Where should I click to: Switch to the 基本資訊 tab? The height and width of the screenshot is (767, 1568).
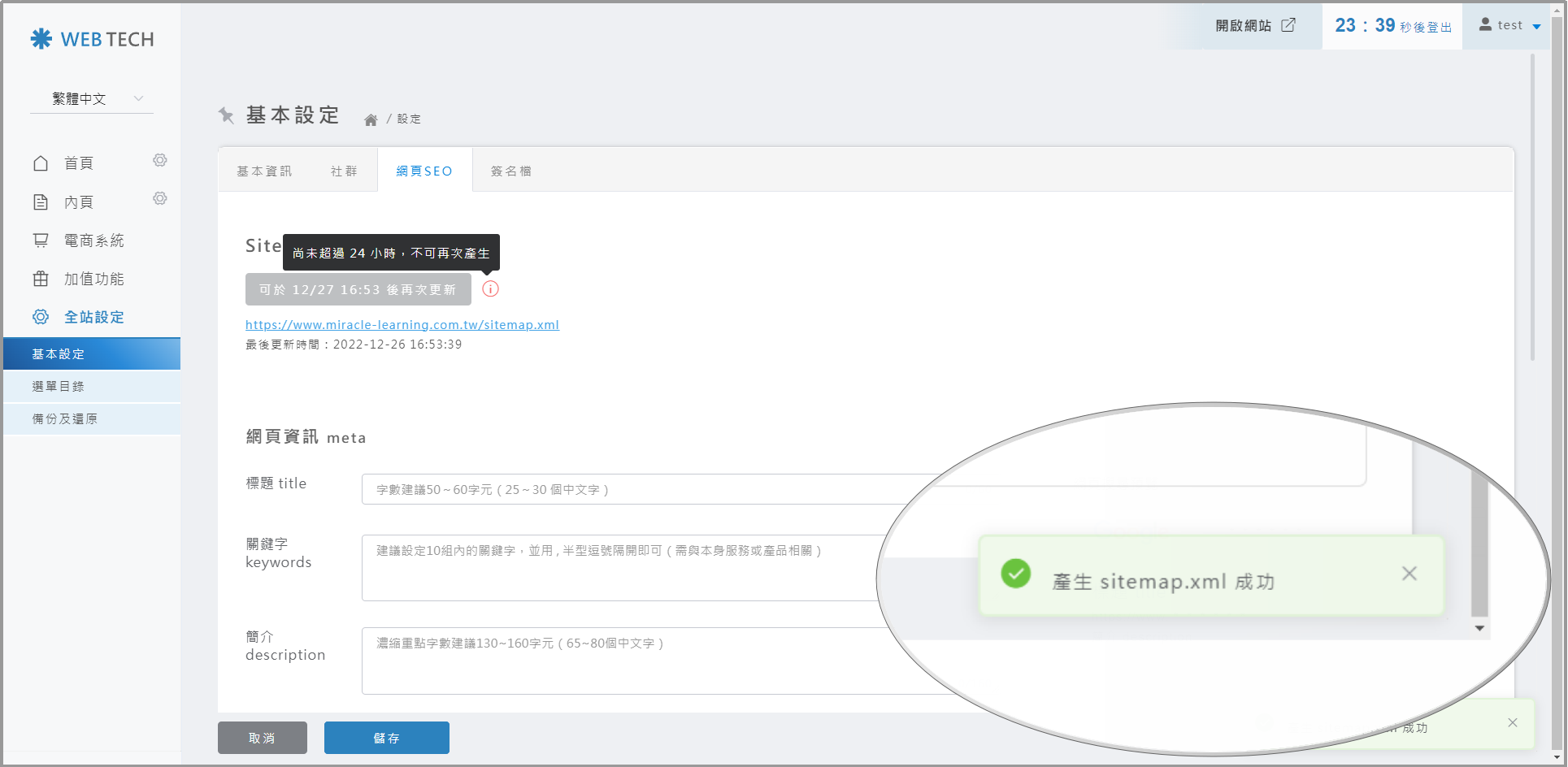coord(264,171)
